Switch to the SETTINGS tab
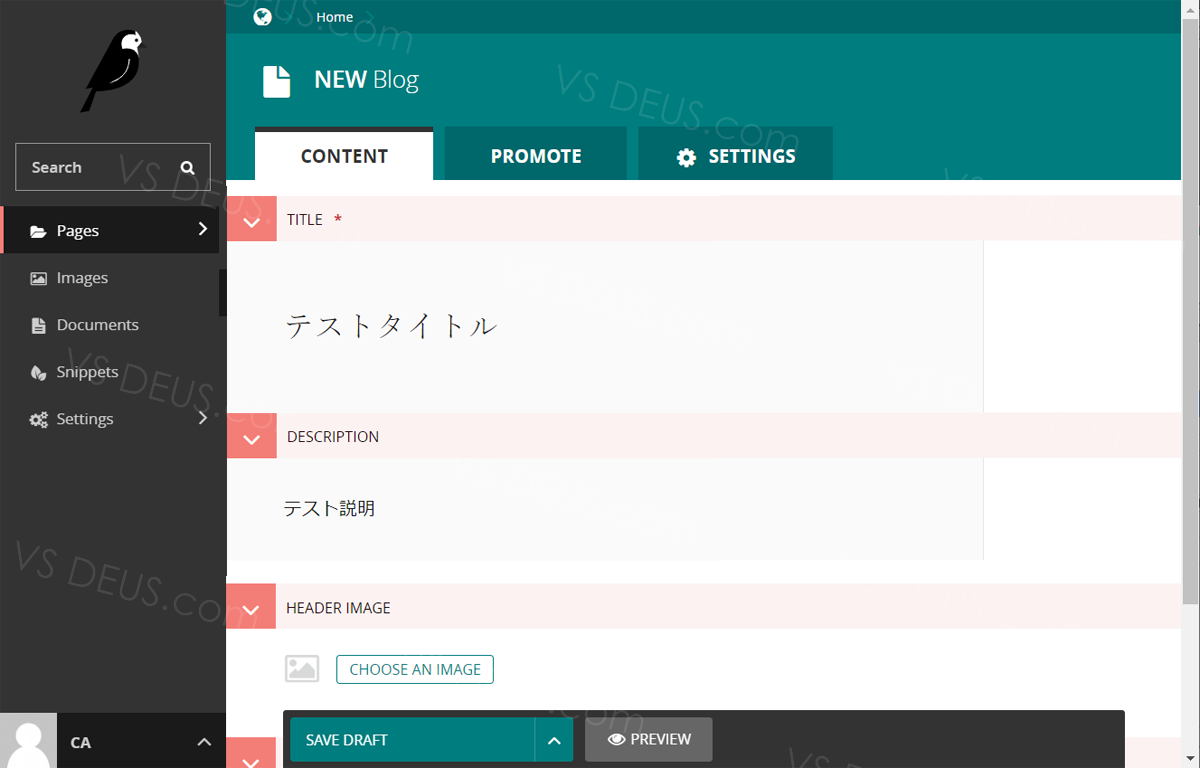1200x768 pixels. pos(735,155)
